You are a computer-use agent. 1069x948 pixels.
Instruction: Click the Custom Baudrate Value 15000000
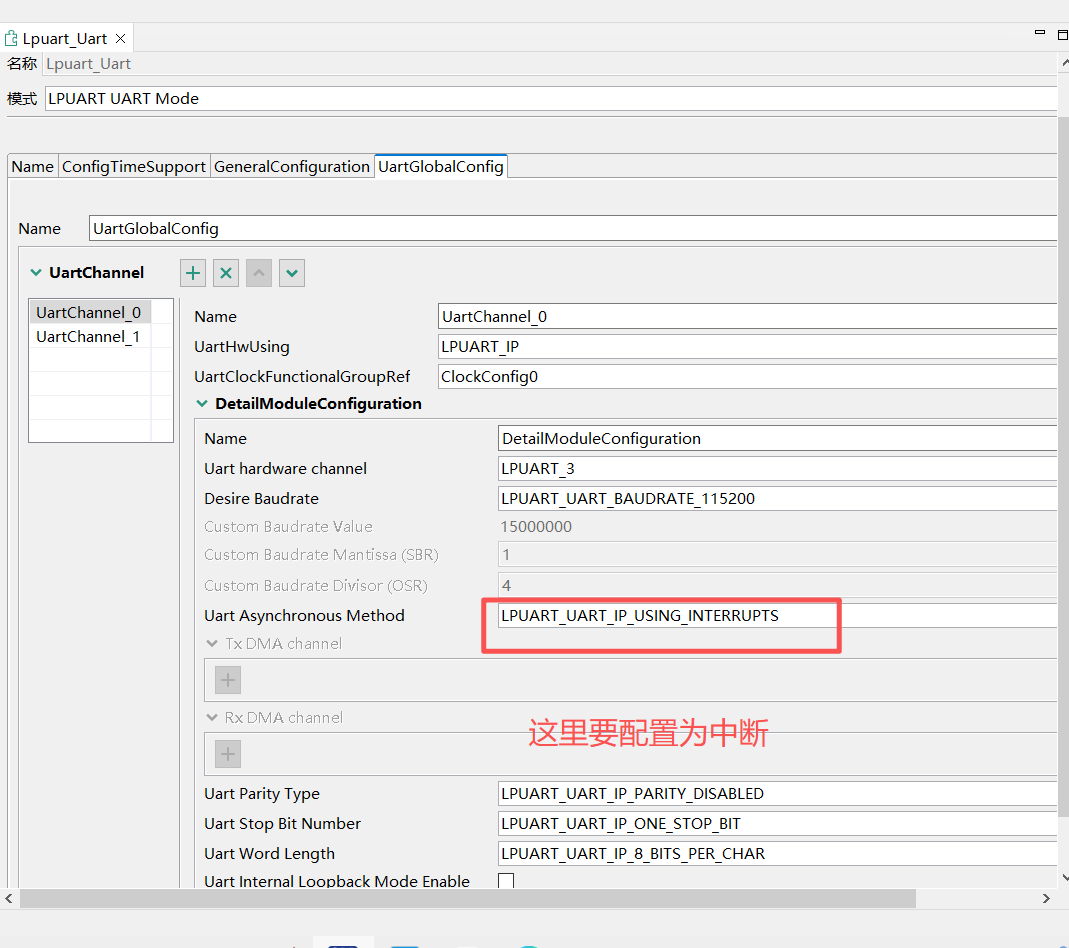click(x=536, y=527)
